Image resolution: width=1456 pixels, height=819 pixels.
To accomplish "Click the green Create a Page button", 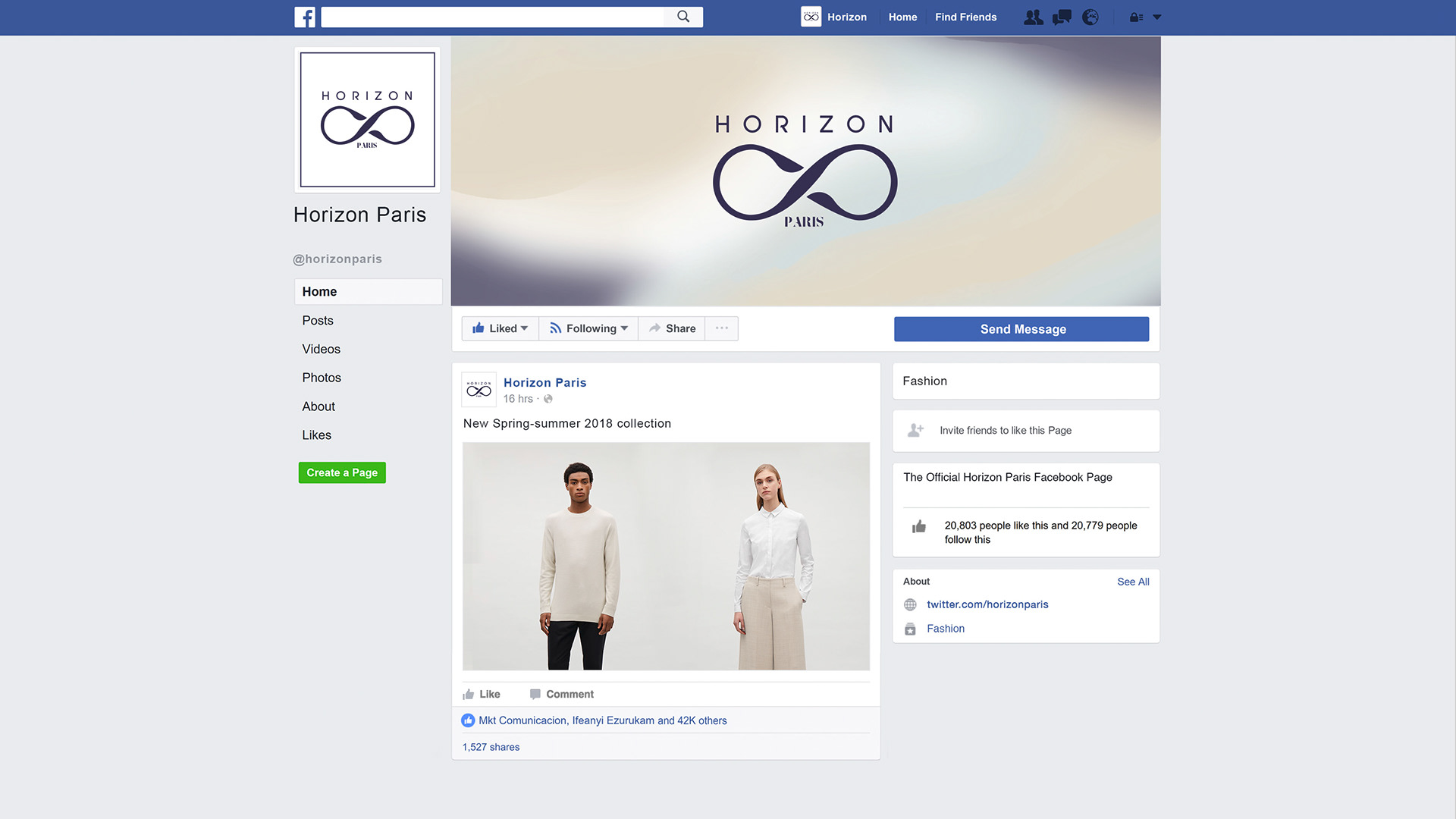I will 342,472.
